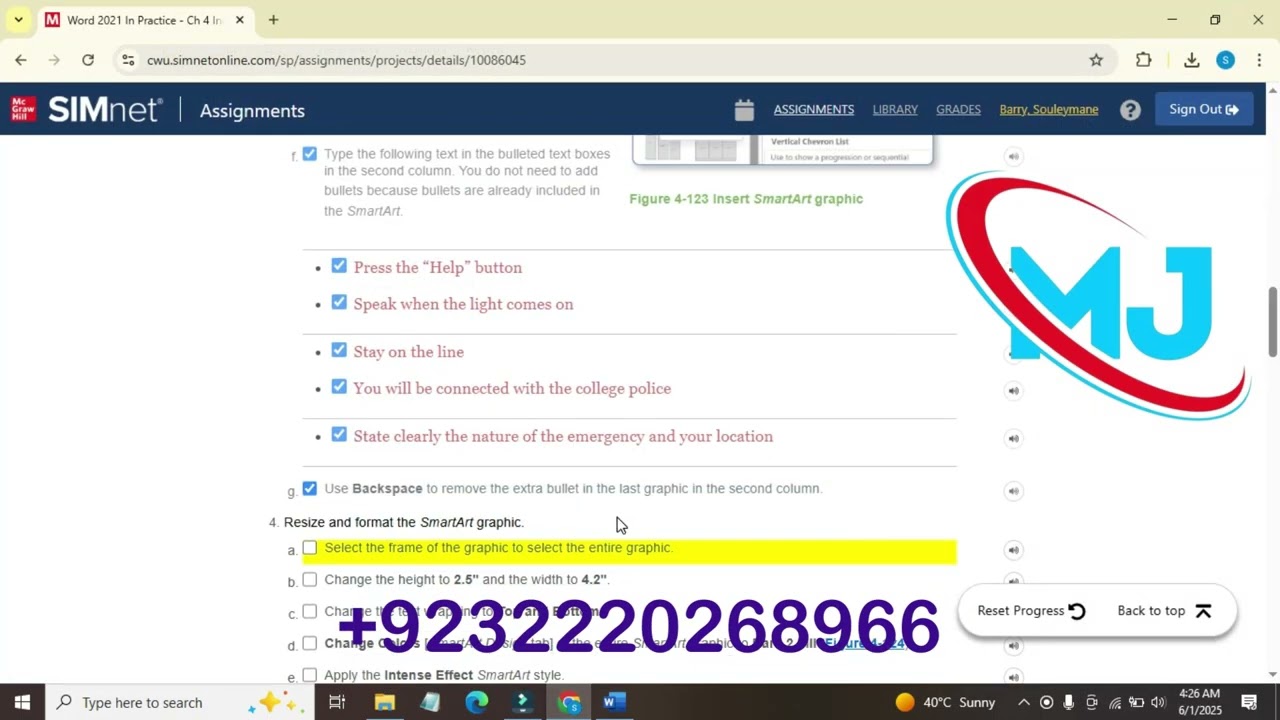The width and height of the screenshot is (1280, 720).
Task: Open the taskbar clock showing 4:26 AM
Action: click(x=1199, y=702)
